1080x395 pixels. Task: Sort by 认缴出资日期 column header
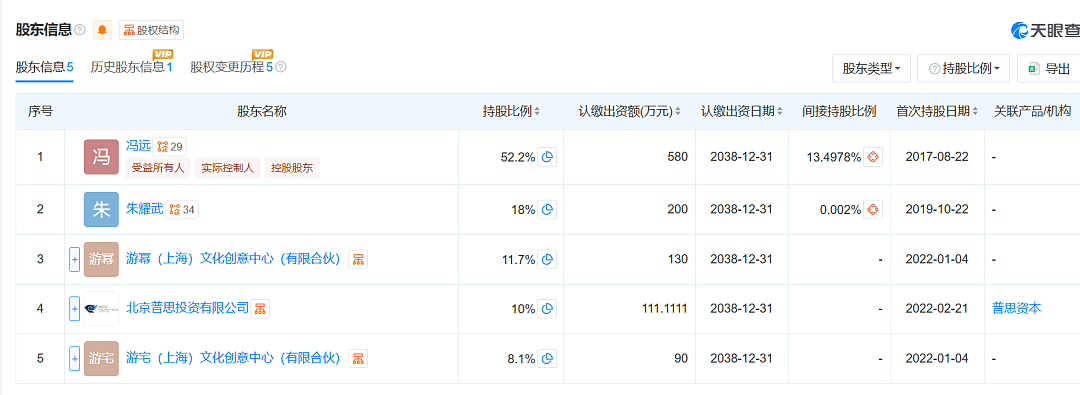point(742,112)
